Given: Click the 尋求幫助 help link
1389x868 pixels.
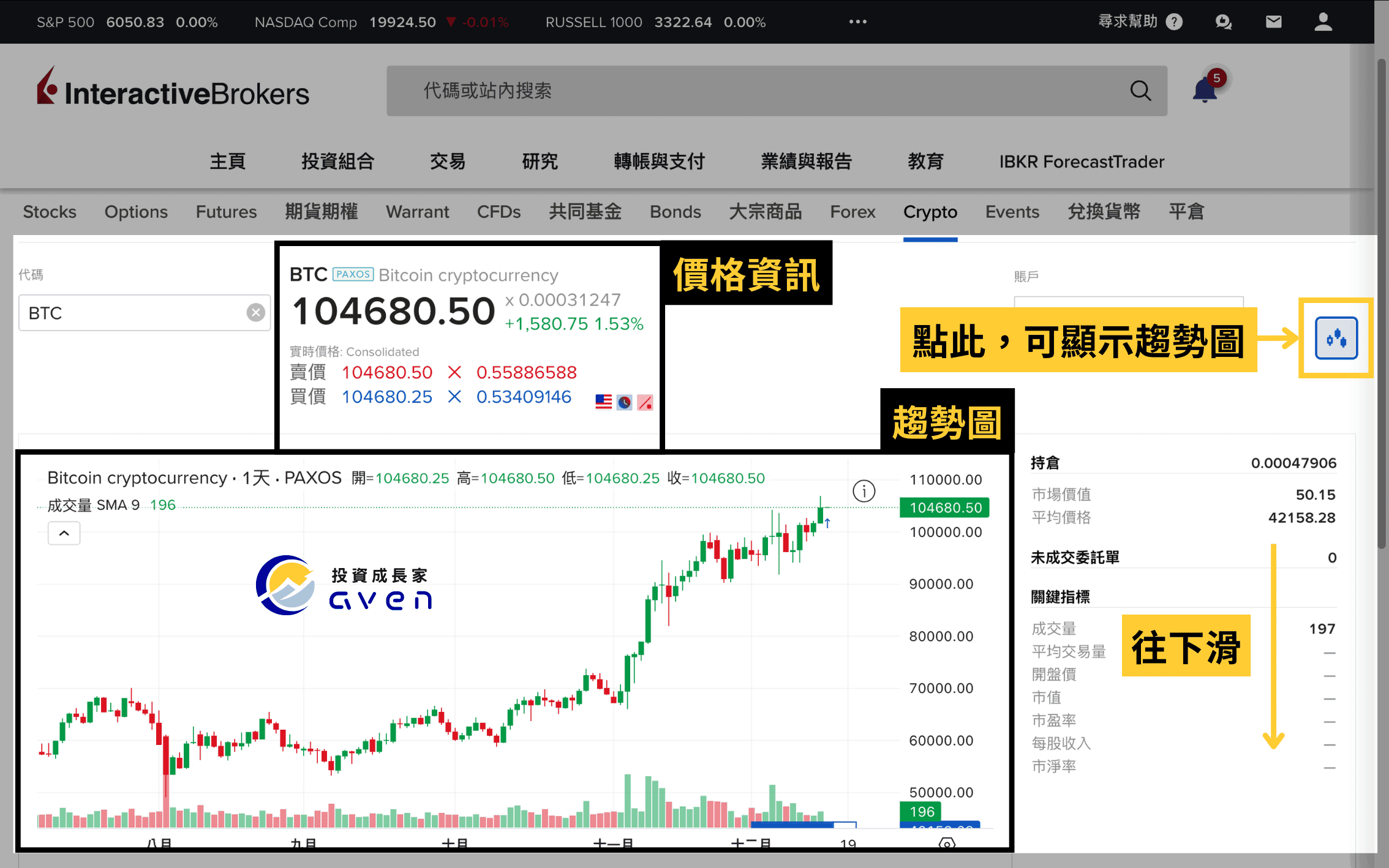Looking at the screenshot, I should click(1127, 22).
